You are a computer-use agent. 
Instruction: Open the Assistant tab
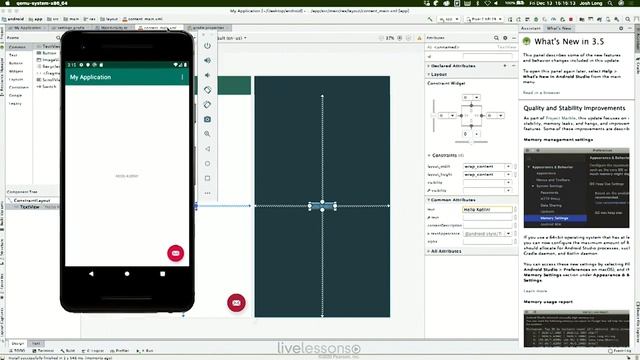point(531,28)
